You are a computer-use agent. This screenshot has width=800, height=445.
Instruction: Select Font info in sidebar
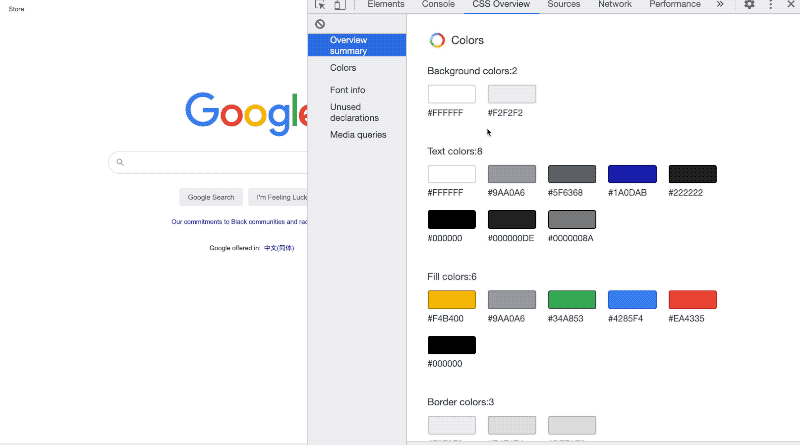pos(347,90)
